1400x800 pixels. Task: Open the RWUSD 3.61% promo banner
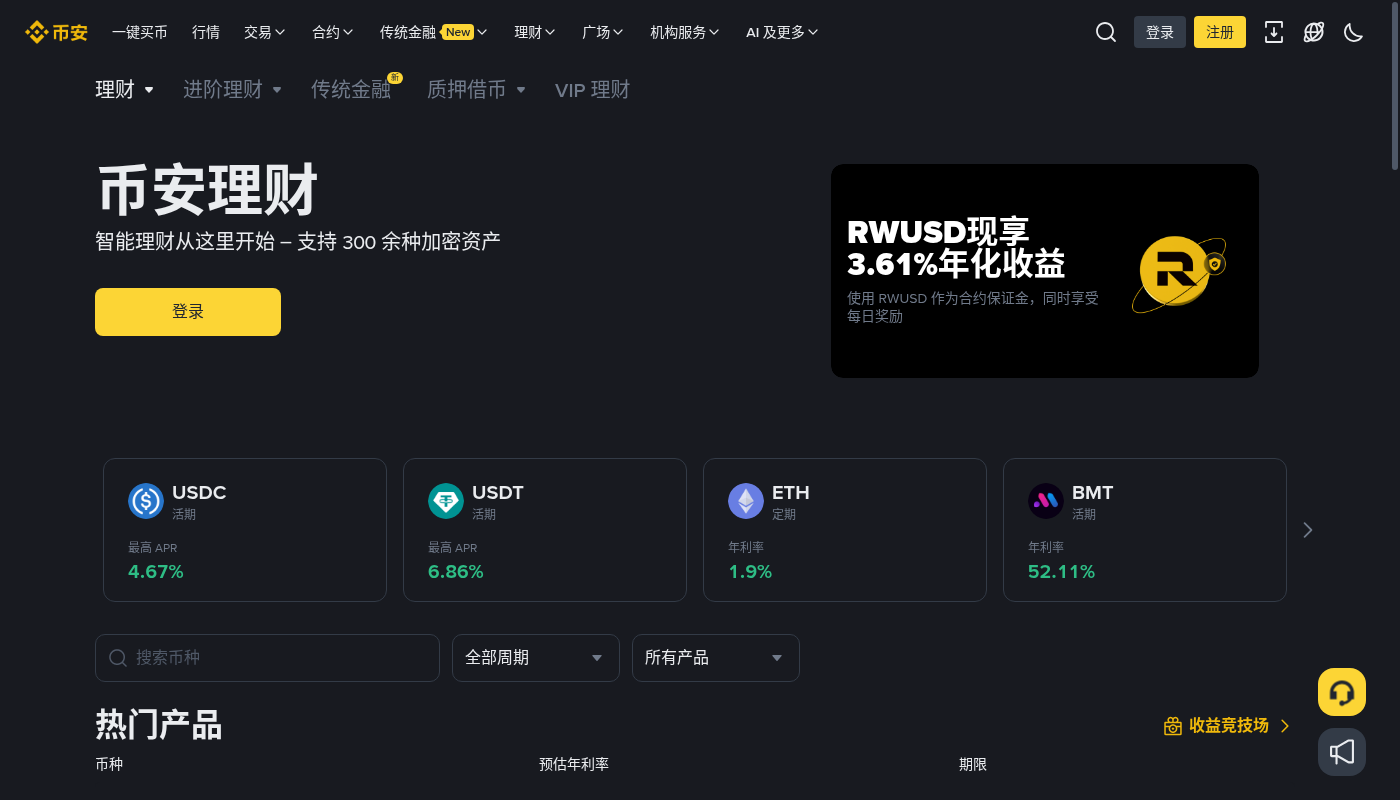point(1045,271)
